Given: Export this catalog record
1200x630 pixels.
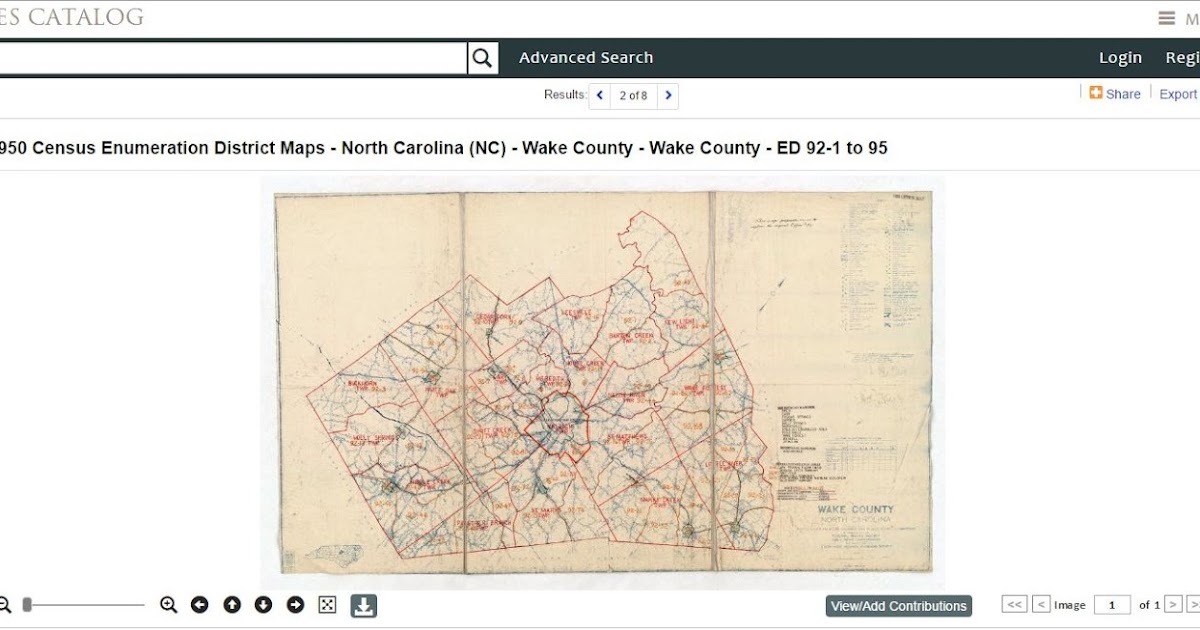Looking at the screenshot, I should pyautogui.click(x=1179, y=93).
